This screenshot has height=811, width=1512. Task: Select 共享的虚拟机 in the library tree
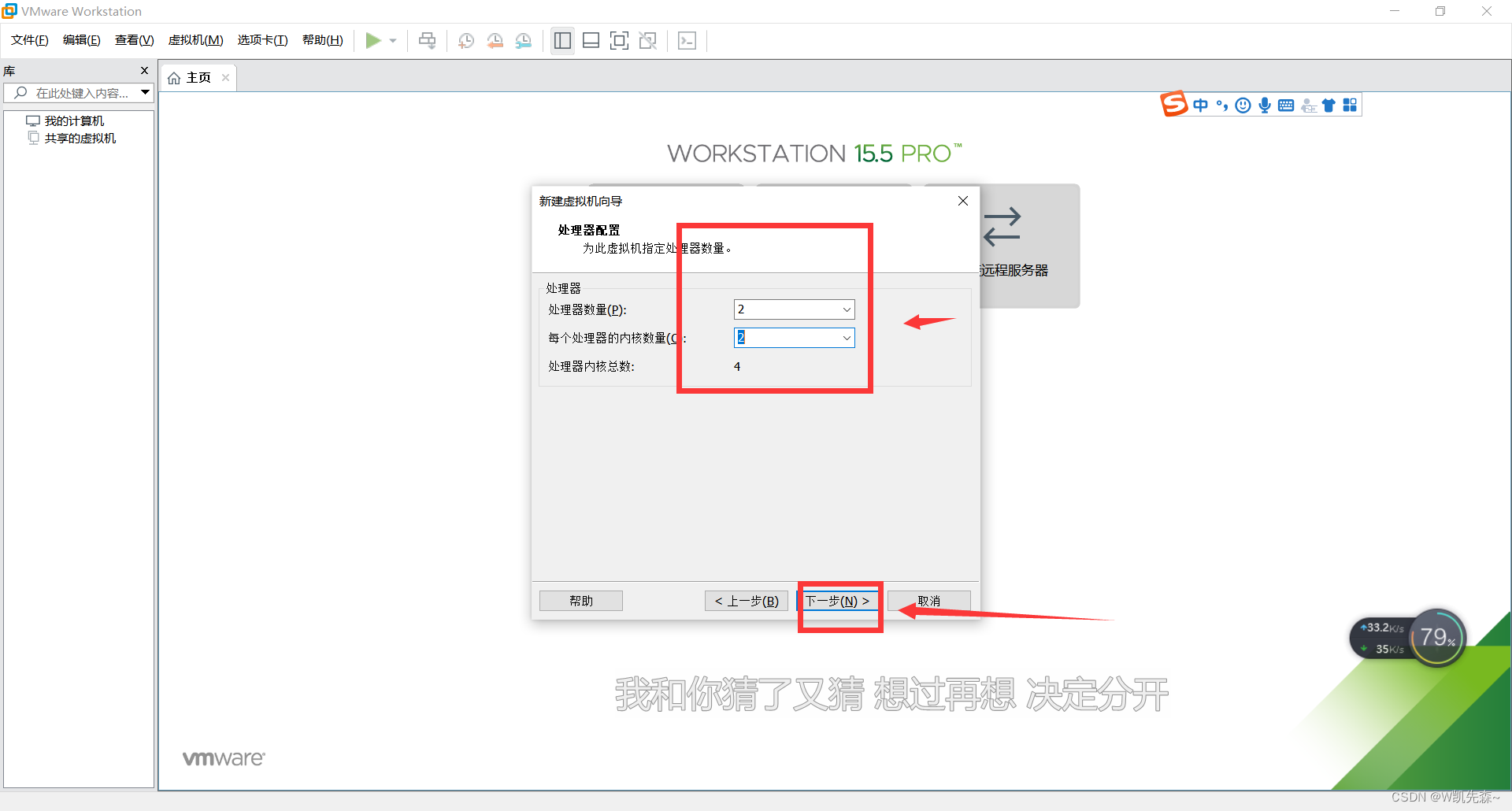point(80,138)
